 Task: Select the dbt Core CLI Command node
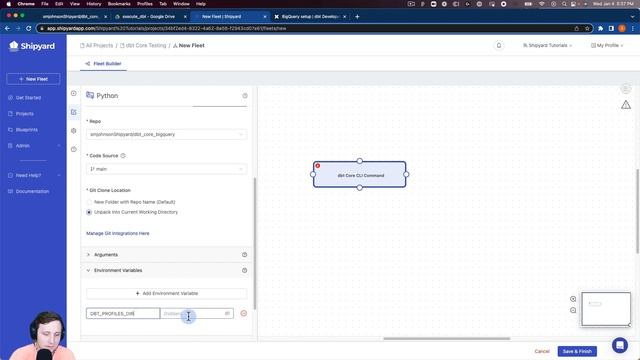[360, 175]
